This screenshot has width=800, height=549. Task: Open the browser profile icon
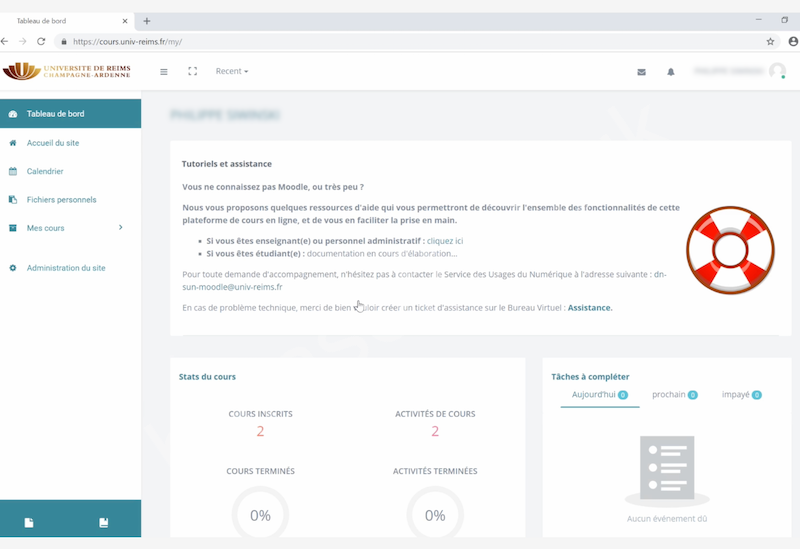point(793,41)
